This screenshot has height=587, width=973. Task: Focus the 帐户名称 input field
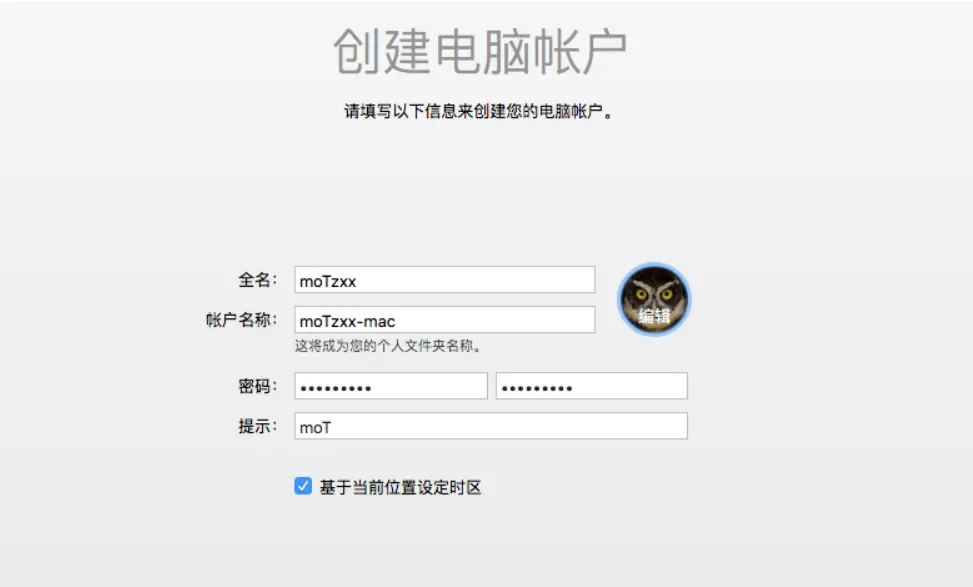tap(445, 320)
